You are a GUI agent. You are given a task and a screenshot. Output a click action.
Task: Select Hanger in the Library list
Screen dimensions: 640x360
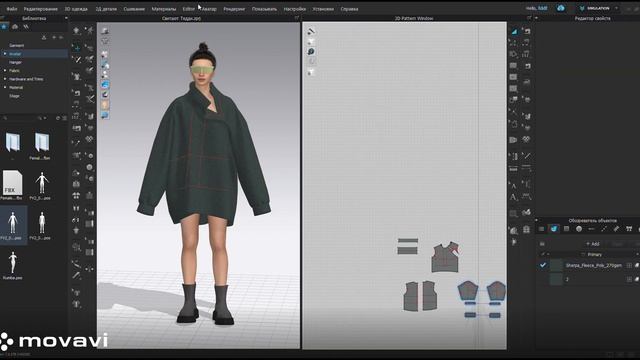pos(16,62)
